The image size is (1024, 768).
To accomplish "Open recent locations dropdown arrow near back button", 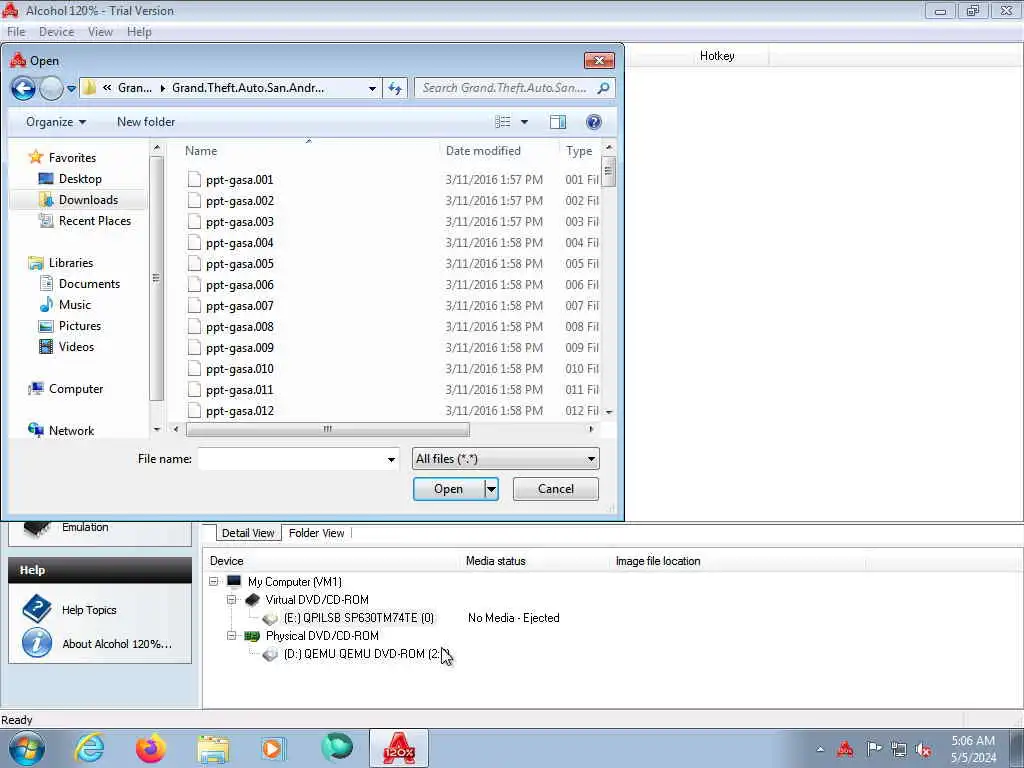I will tap(71, 88).
